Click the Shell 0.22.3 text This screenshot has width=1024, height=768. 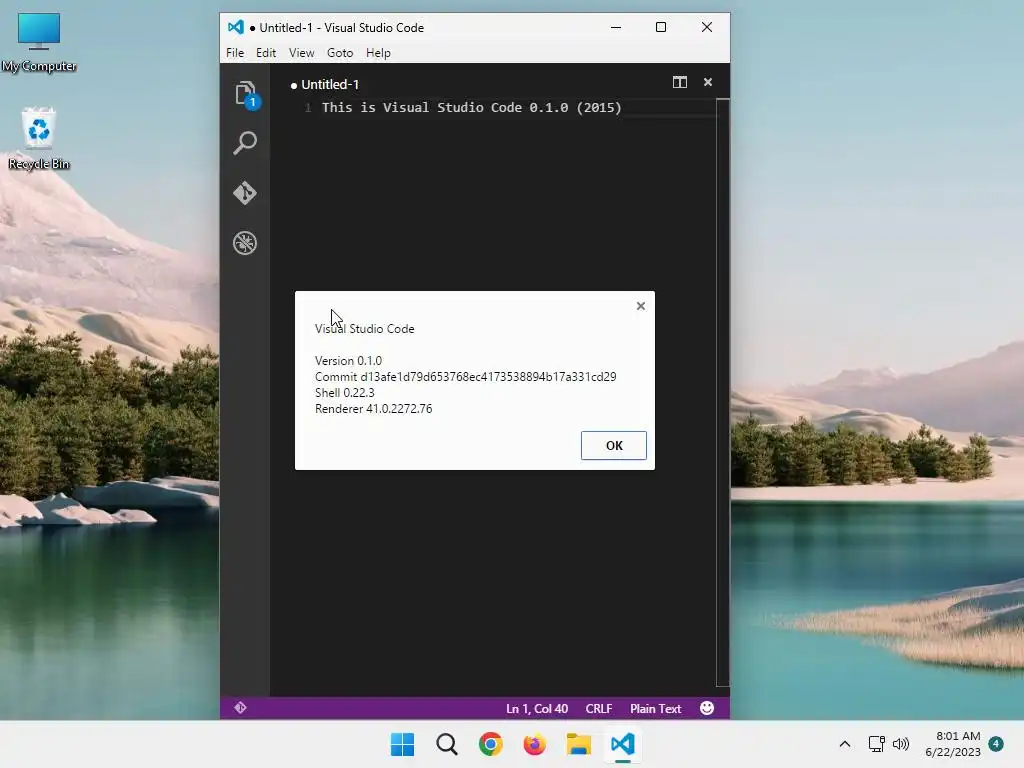click(345, 392)
